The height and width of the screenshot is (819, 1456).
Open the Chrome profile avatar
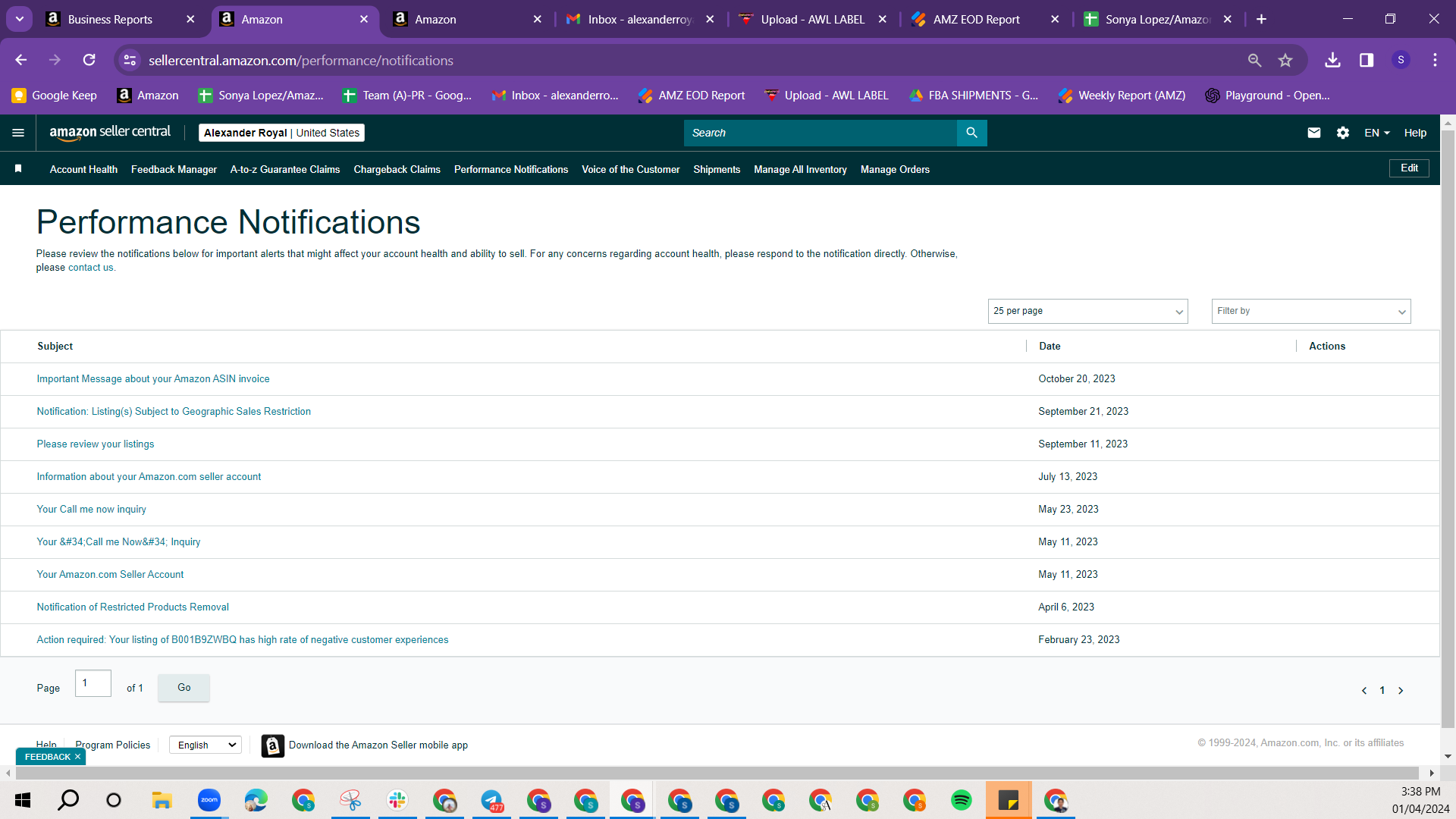[x=1401, y=60]
